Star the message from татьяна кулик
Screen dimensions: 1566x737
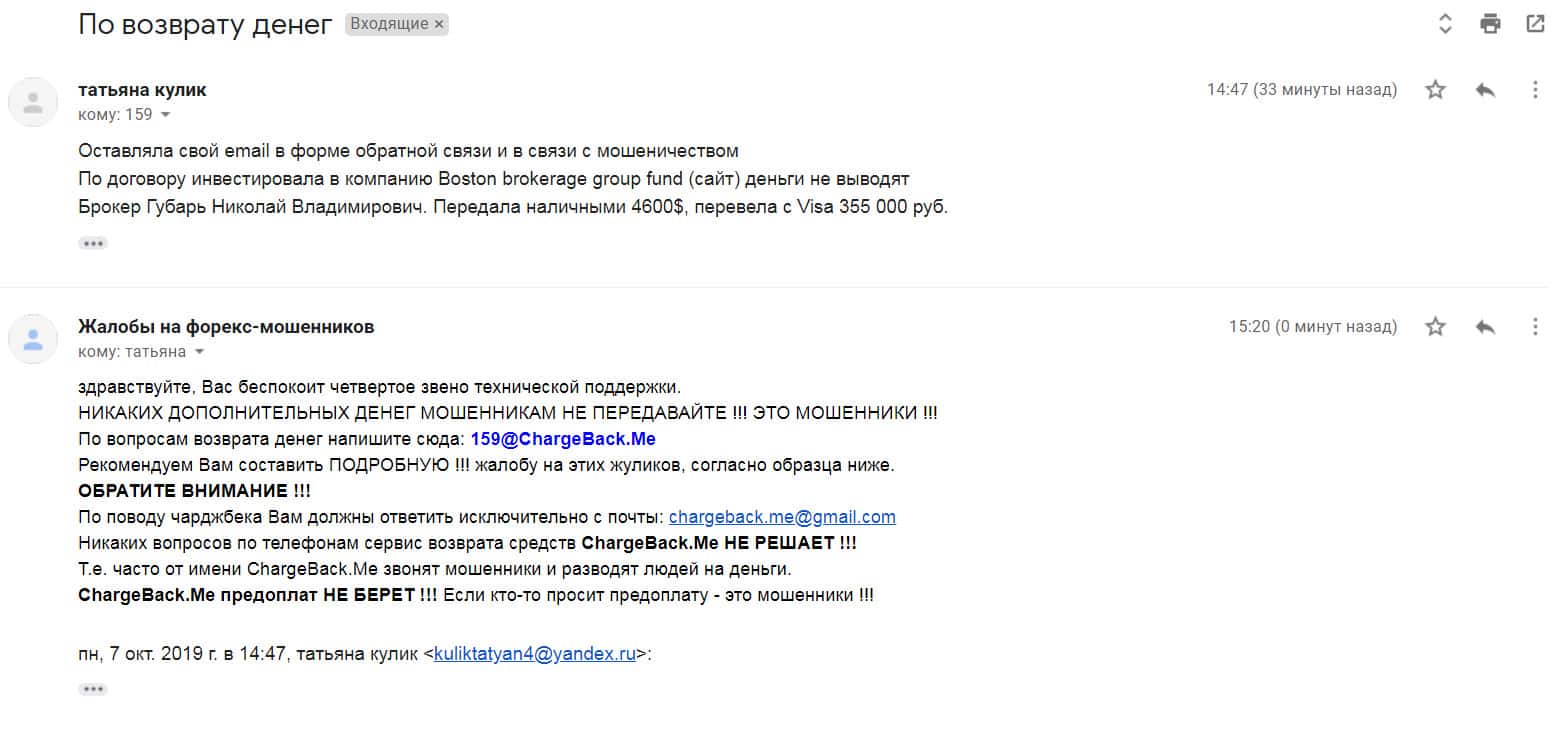point(1435,90)
